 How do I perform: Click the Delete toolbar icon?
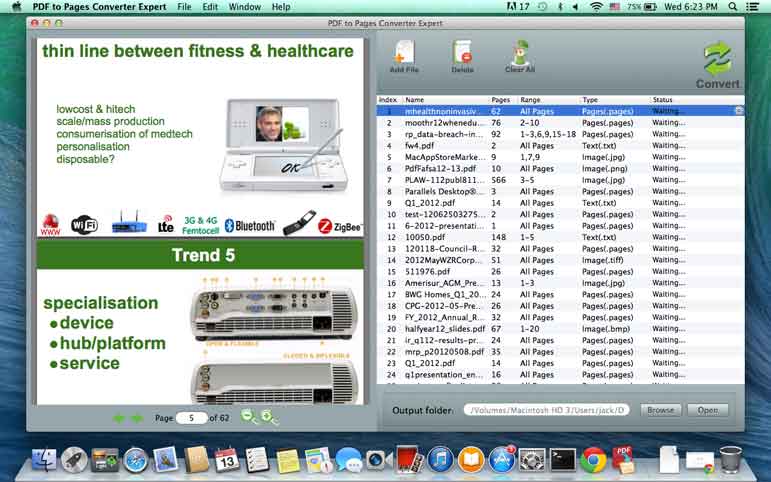pyautogui.click(x=462, y=56)
